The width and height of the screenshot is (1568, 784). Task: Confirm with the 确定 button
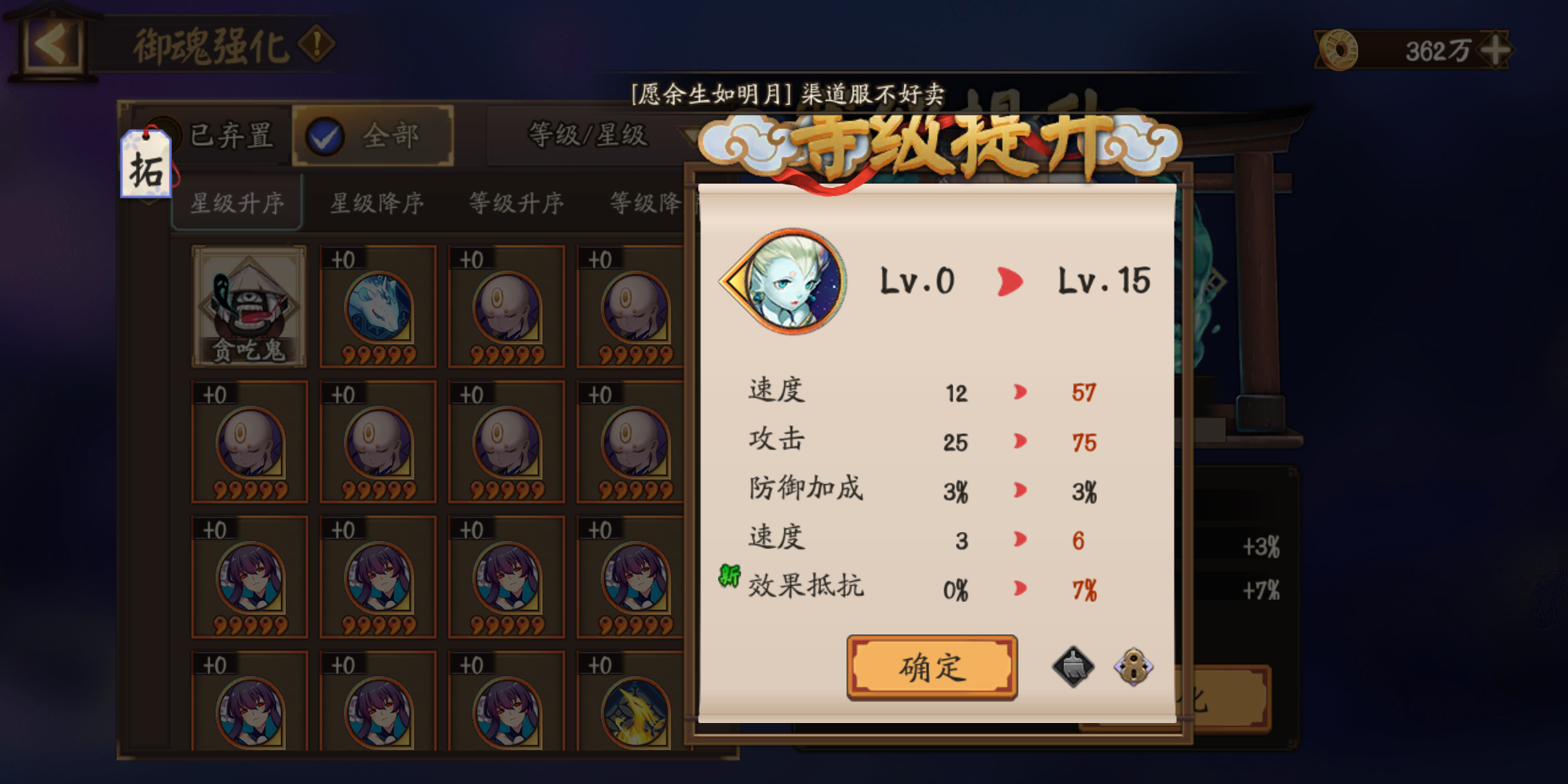[932, 667]
